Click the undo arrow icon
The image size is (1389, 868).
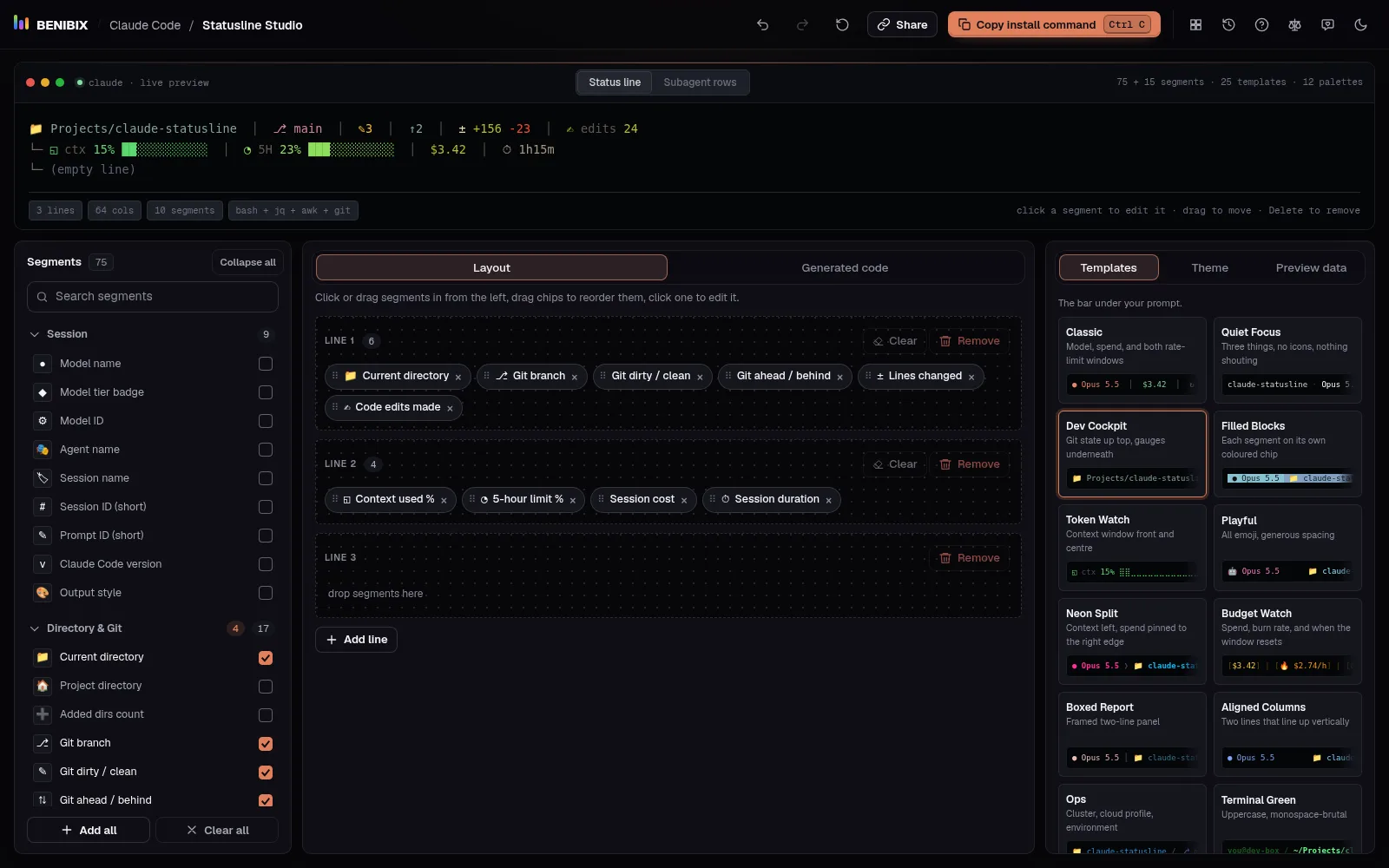762,25
